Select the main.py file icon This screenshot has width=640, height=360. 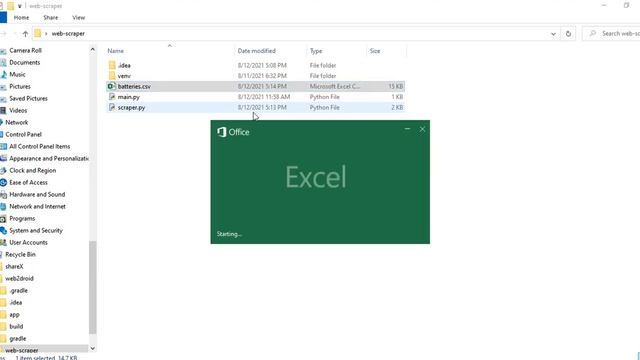pyautogui.click(x=112, y=97)
